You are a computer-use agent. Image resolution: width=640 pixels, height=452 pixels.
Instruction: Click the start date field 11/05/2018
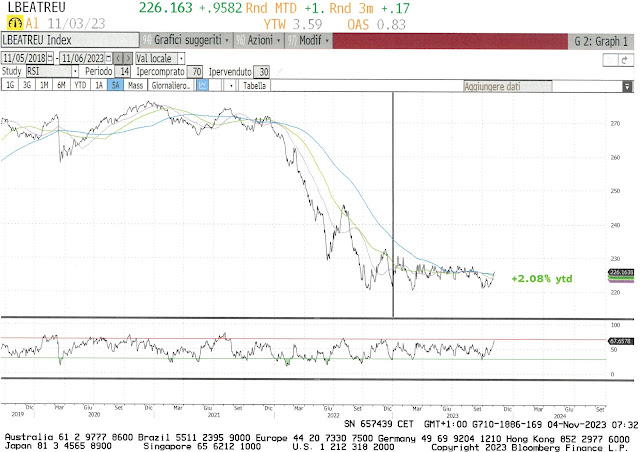pos(25,58)
